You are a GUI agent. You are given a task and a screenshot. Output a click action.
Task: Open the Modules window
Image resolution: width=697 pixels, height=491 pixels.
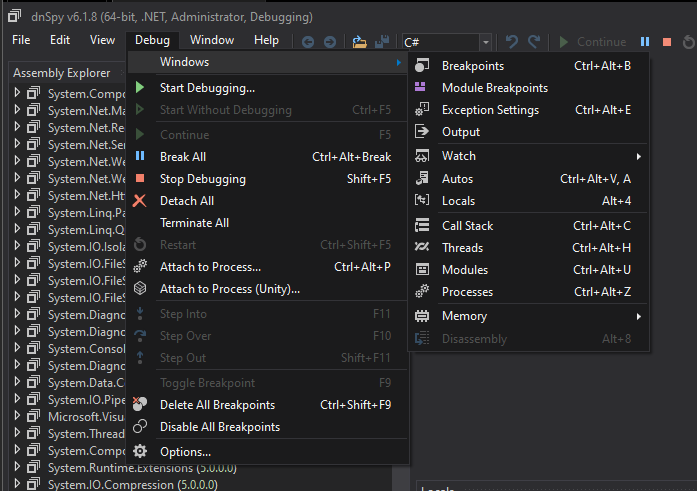529,270
